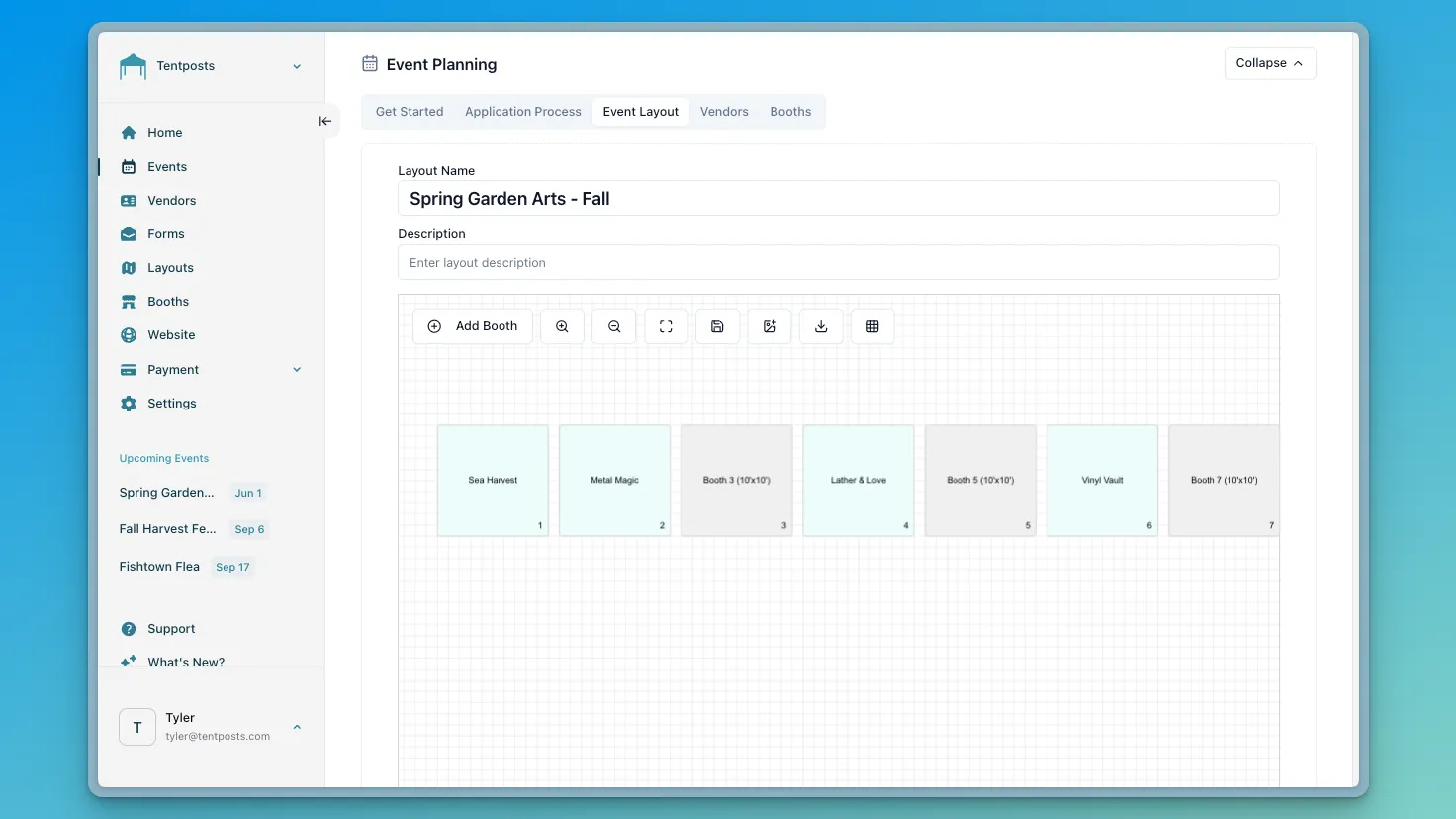The height and width of the screenshot is (819, 1456).
Task: Go to Layouts in the sidebar
Action: coord(170,268)
